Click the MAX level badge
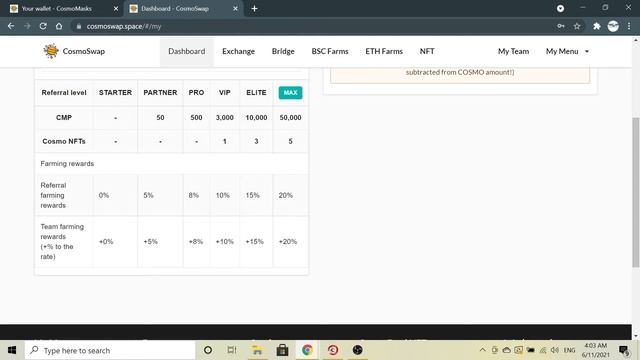Screen dimensions: 640x360 pos(290,93)
